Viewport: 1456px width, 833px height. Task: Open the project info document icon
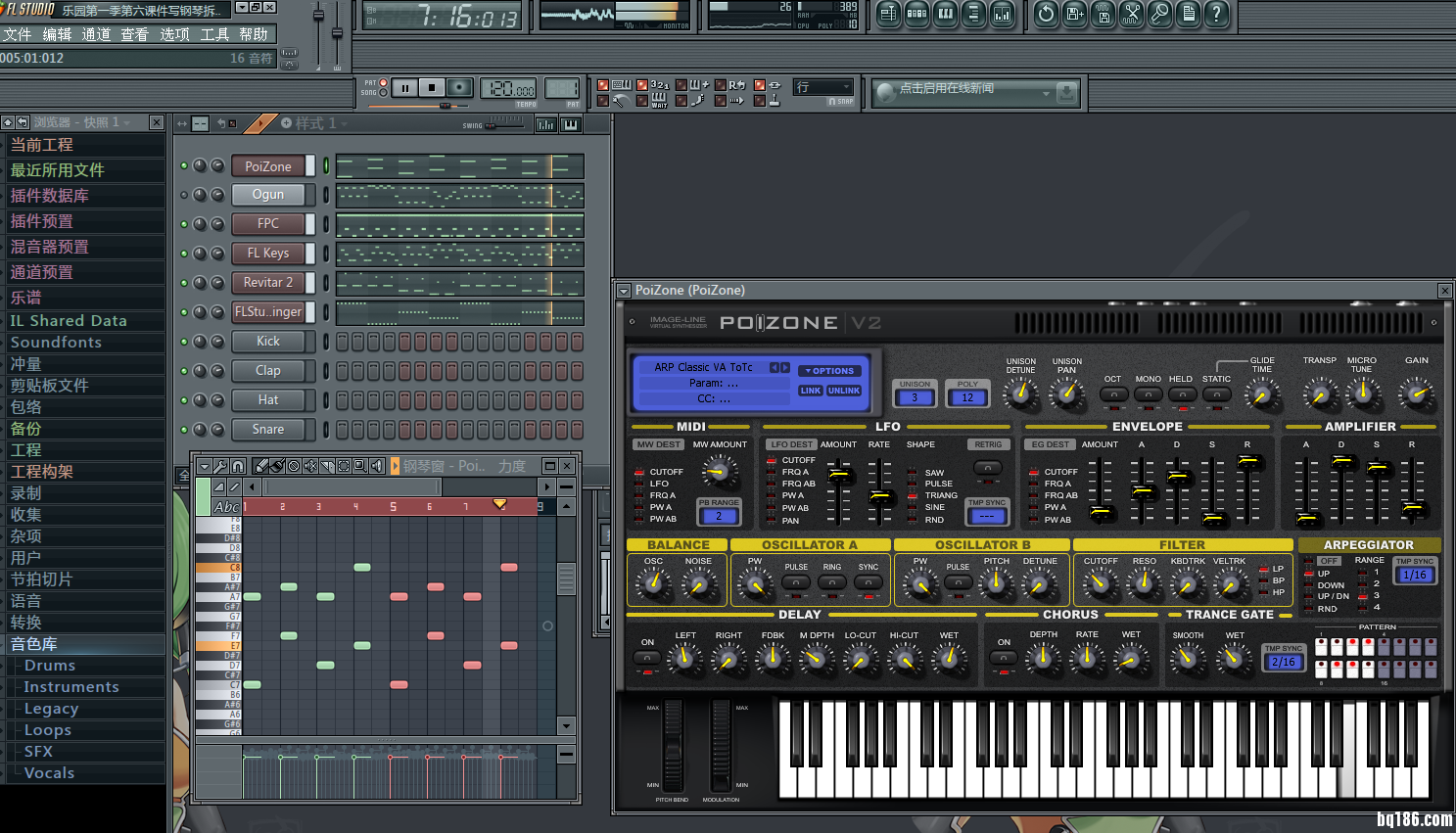tap(1189, 14)
